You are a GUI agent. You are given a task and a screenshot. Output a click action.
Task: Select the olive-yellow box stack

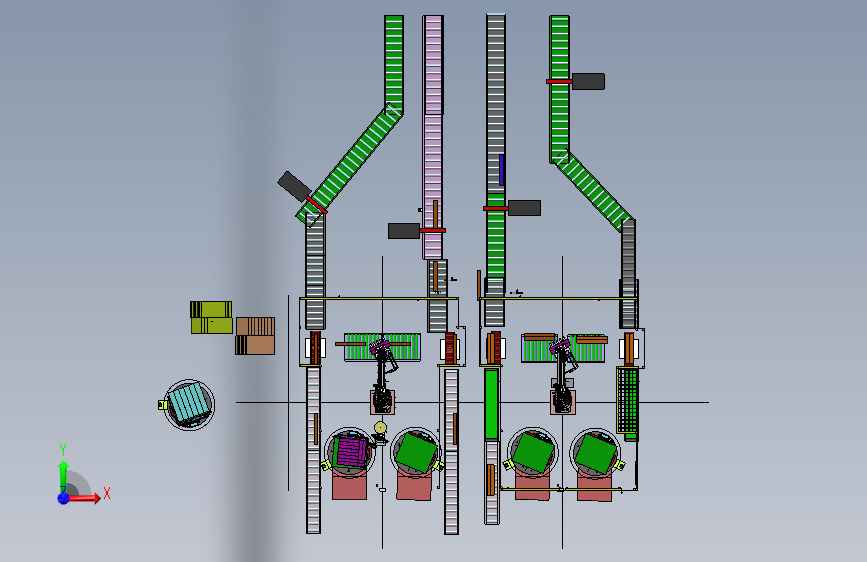pos(211,318)
